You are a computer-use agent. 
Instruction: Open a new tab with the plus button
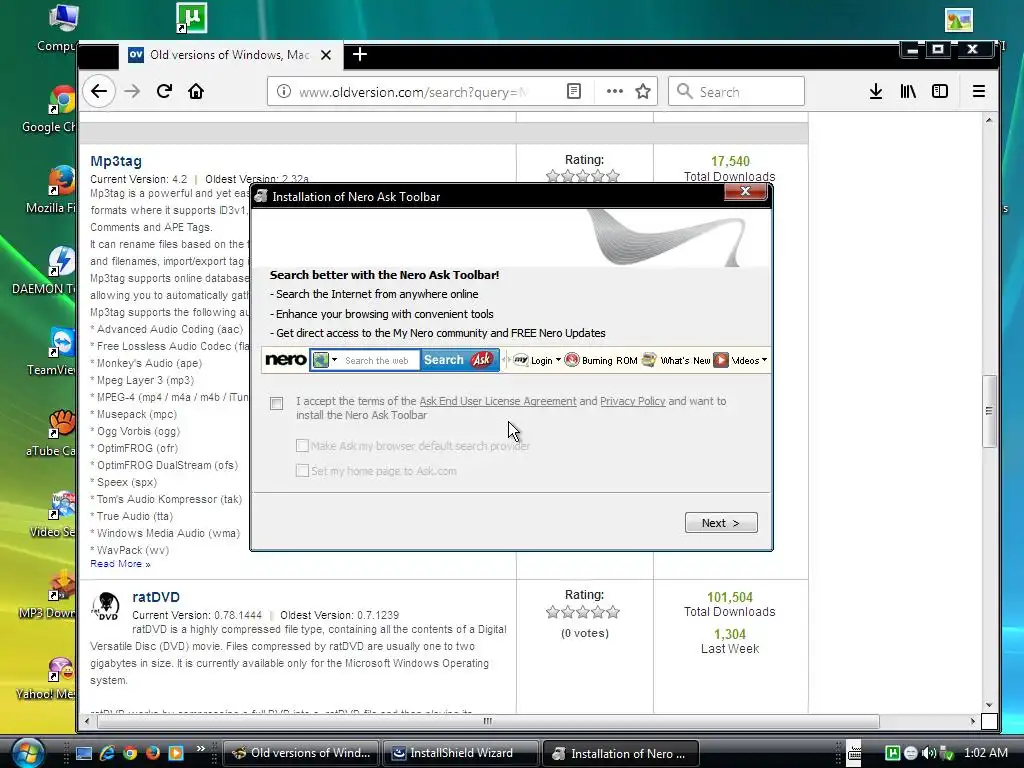(x=360, y=55)
